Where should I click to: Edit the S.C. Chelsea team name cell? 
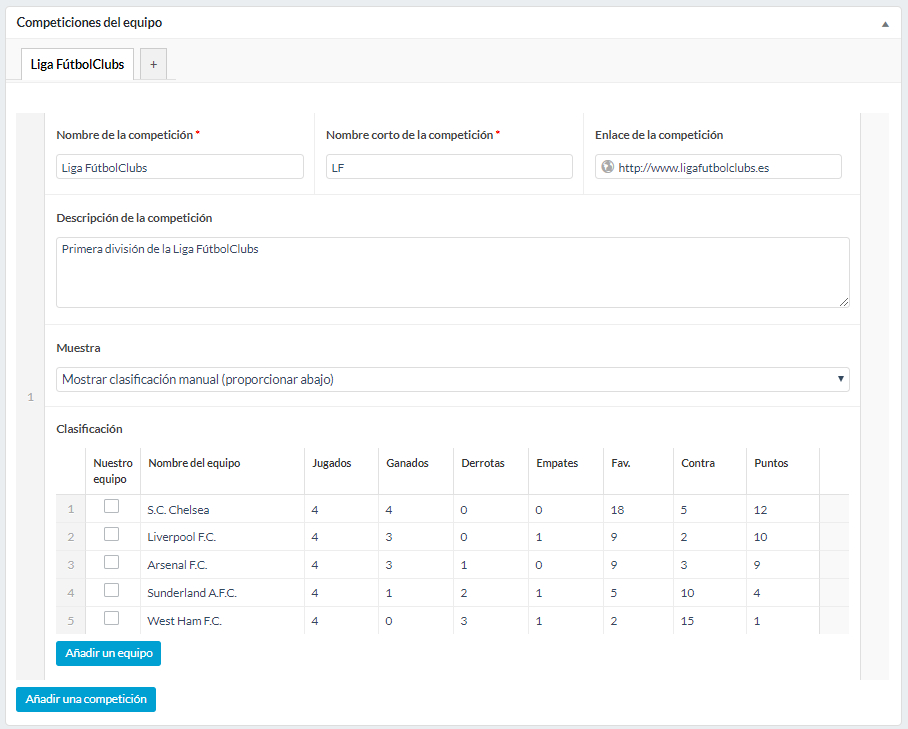222,510
